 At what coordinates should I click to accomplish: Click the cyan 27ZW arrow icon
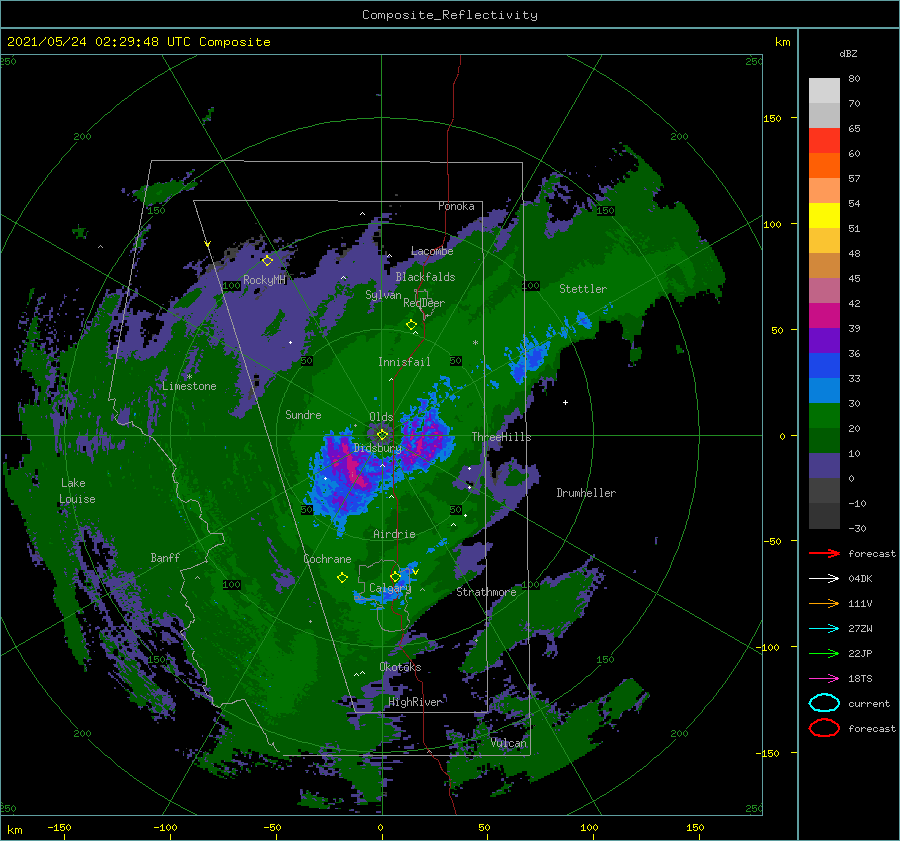824,628
